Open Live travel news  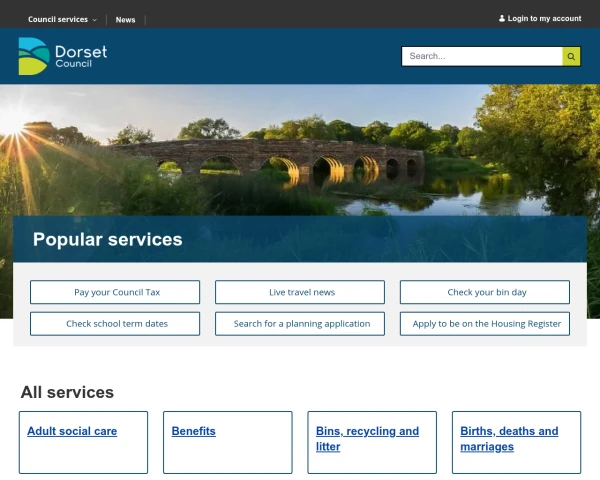[300, 292]
